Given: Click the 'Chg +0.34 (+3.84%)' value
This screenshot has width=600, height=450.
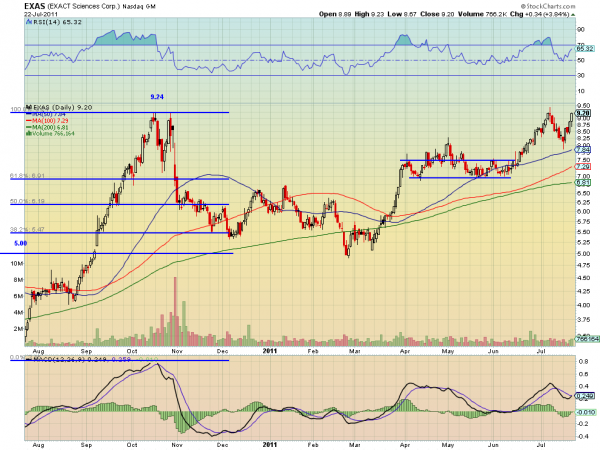Looking at the screenshot, I should (x=540, y=14).
